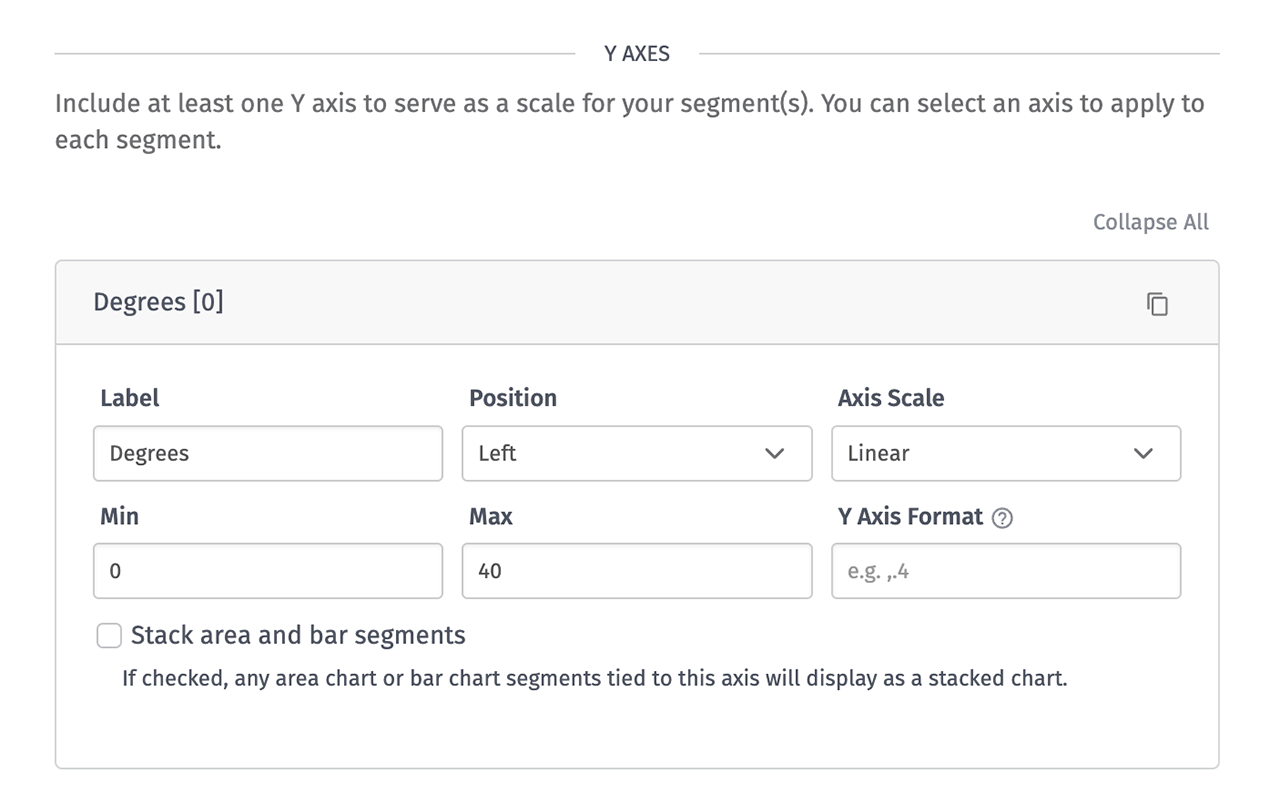This screenshot has width=1280, height=794.
Task: Click the 'Axis Scale' field caption
Action: [x=891, y=398]
